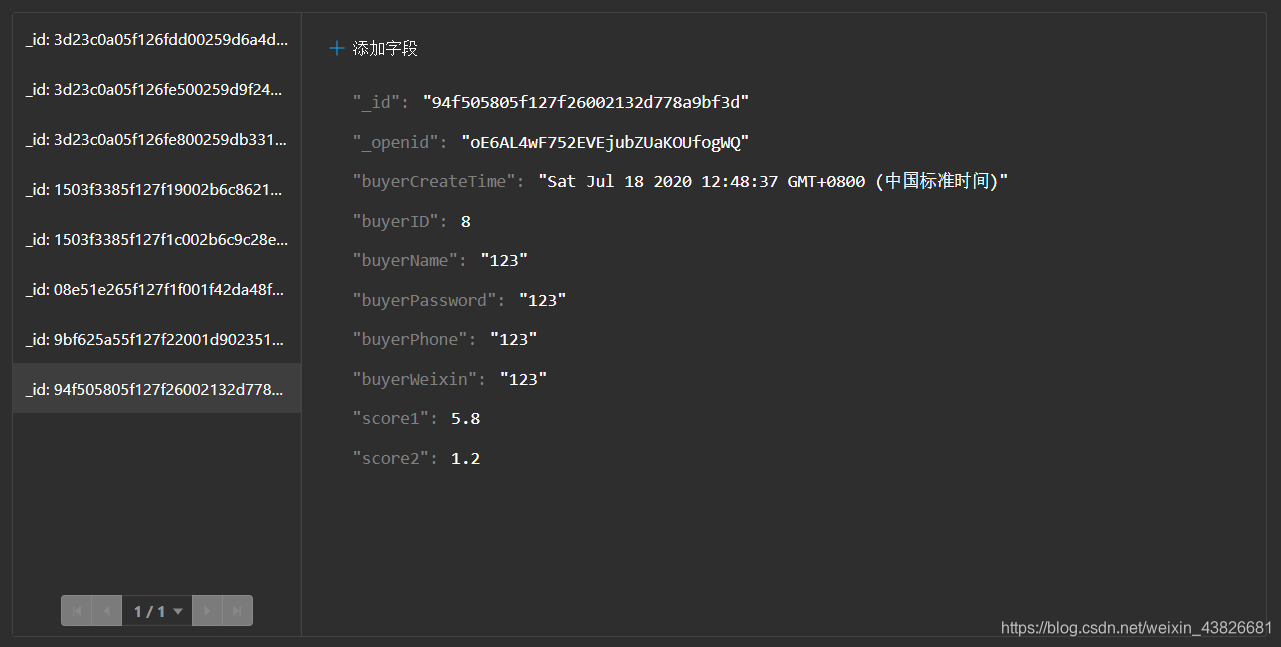This screenshot has width=1281, height=647.
Task: Click the value "94f505805f127f26002132d778a9bf3d"
Action: coord(586,102)
